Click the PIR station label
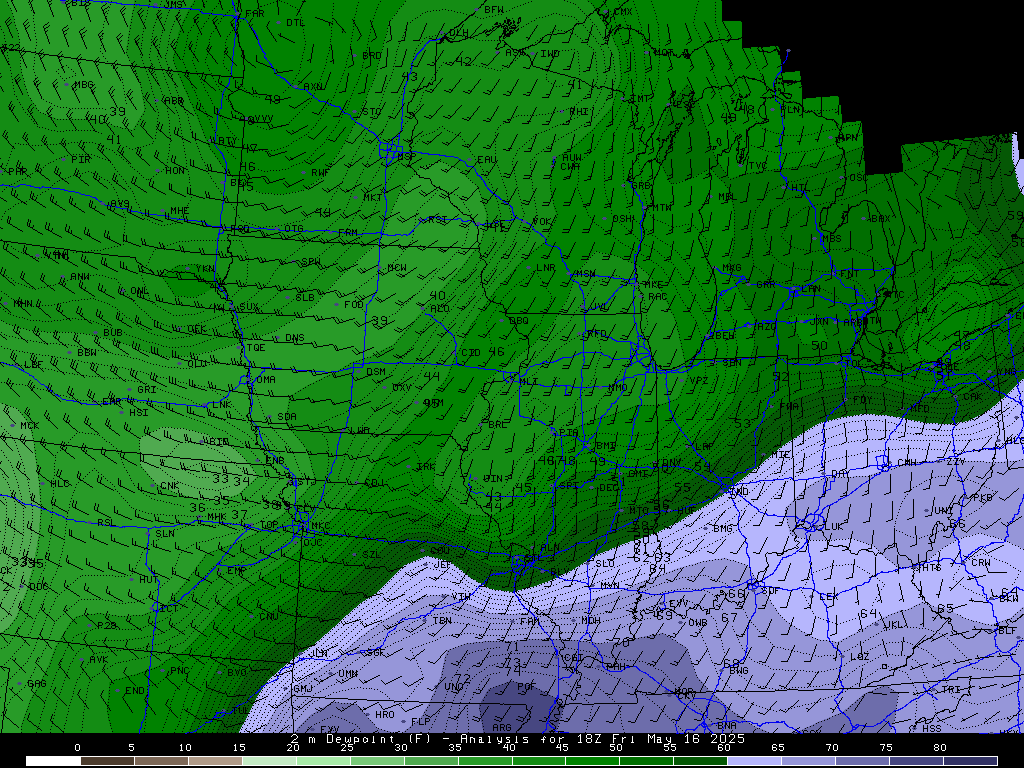This screenshot has width=1024, height=768. [81, 159]
